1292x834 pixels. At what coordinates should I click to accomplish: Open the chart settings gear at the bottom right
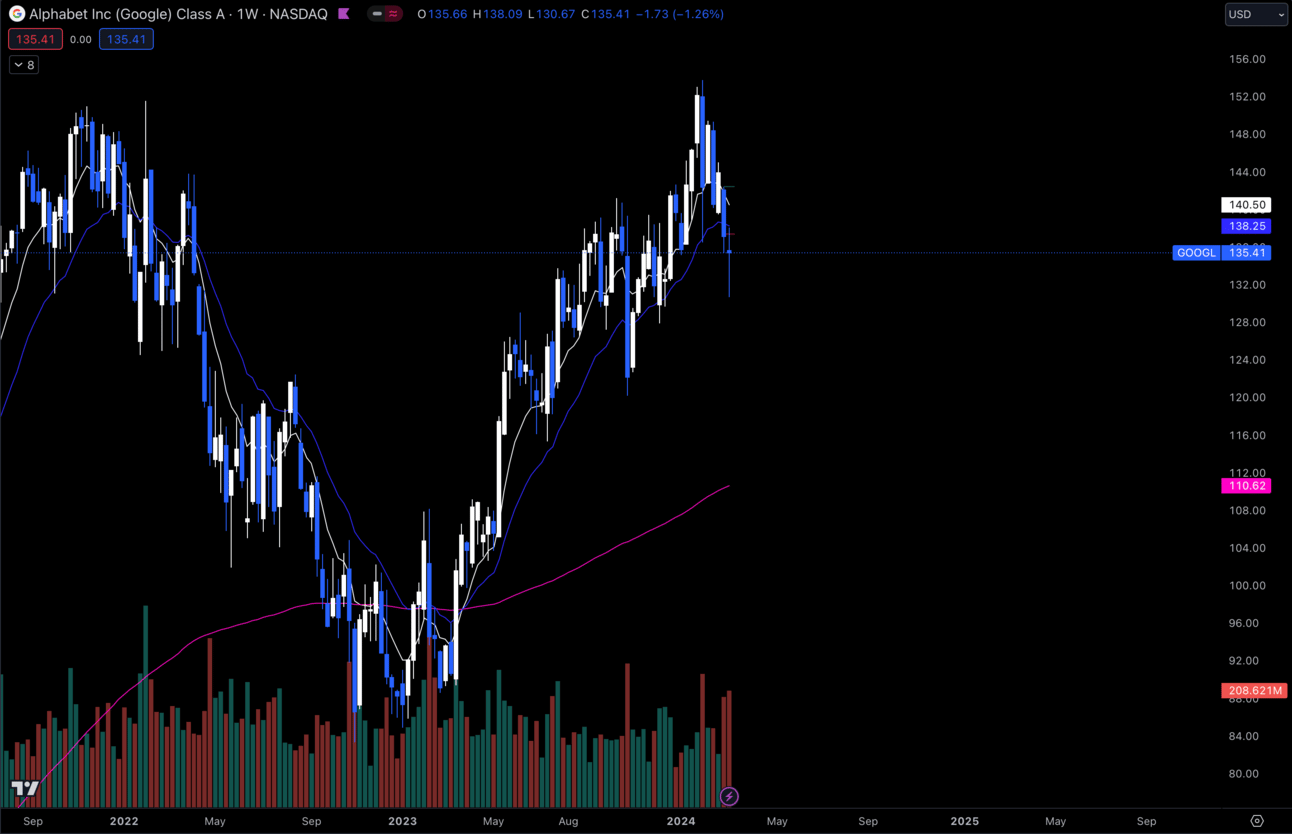tap(1257, 821)
